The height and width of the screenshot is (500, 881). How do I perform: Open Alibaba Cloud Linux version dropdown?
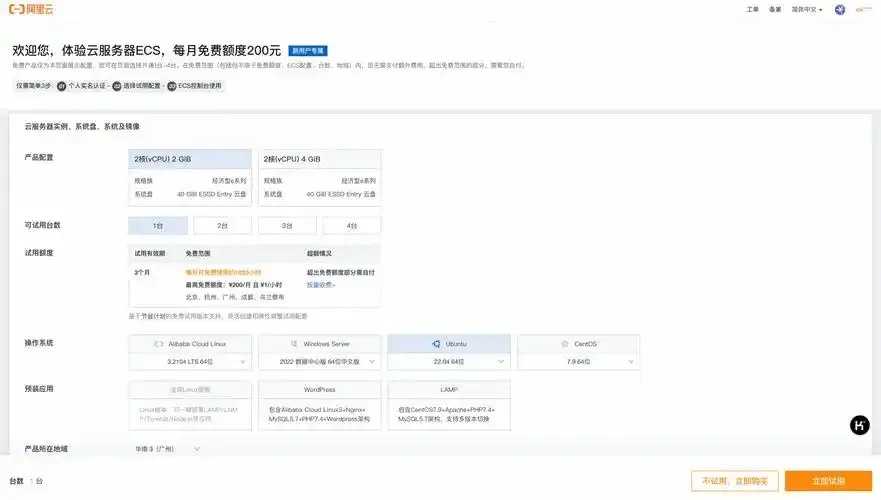click(x=190, y=362)
